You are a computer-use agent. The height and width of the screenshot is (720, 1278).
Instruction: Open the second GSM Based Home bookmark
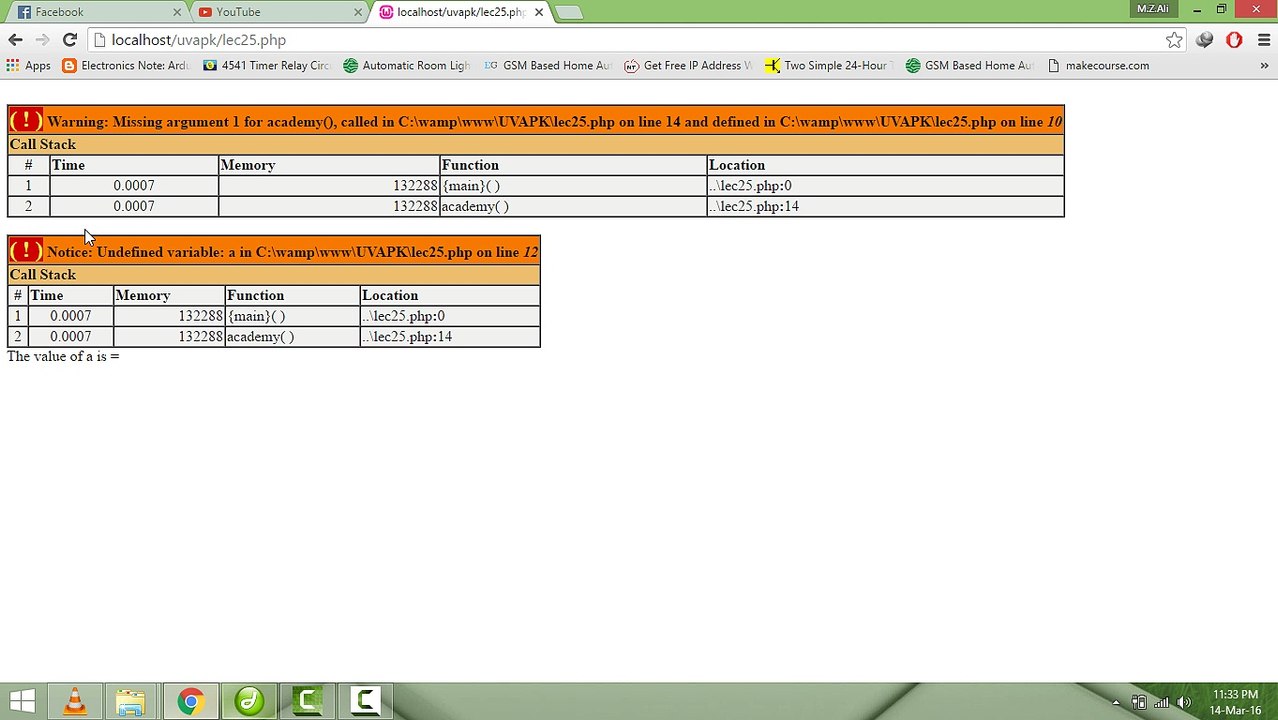tap(969, 66)
